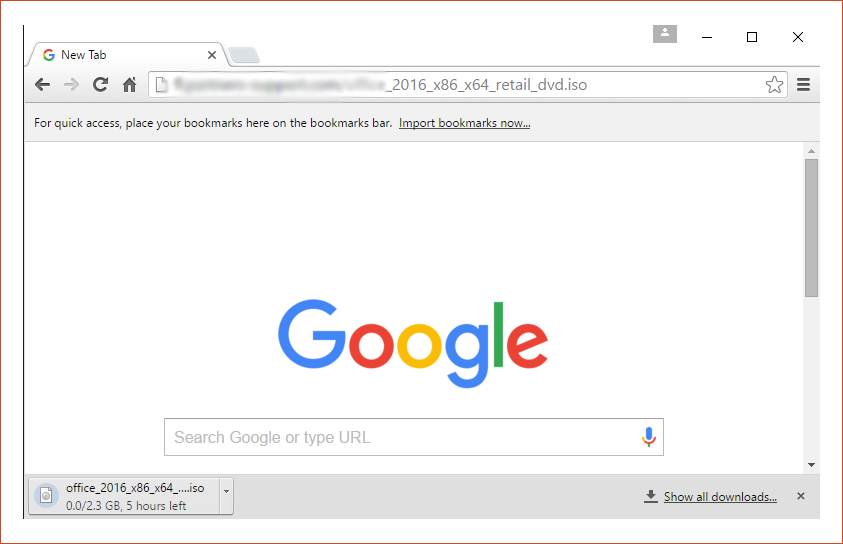
Task: Expand the office ISO download options arrow
Action: 226,491
